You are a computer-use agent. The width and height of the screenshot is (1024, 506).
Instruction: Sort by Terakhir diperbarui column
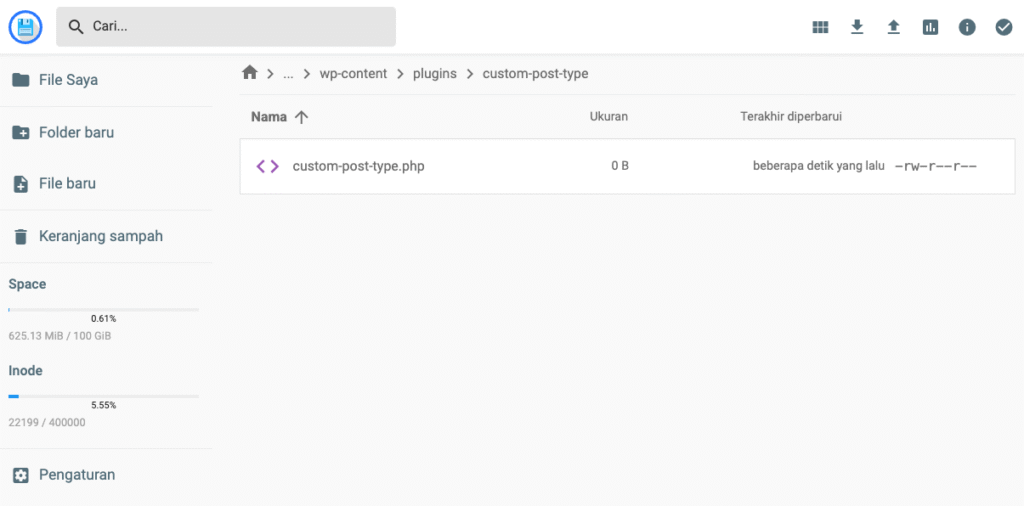(791, 117)
